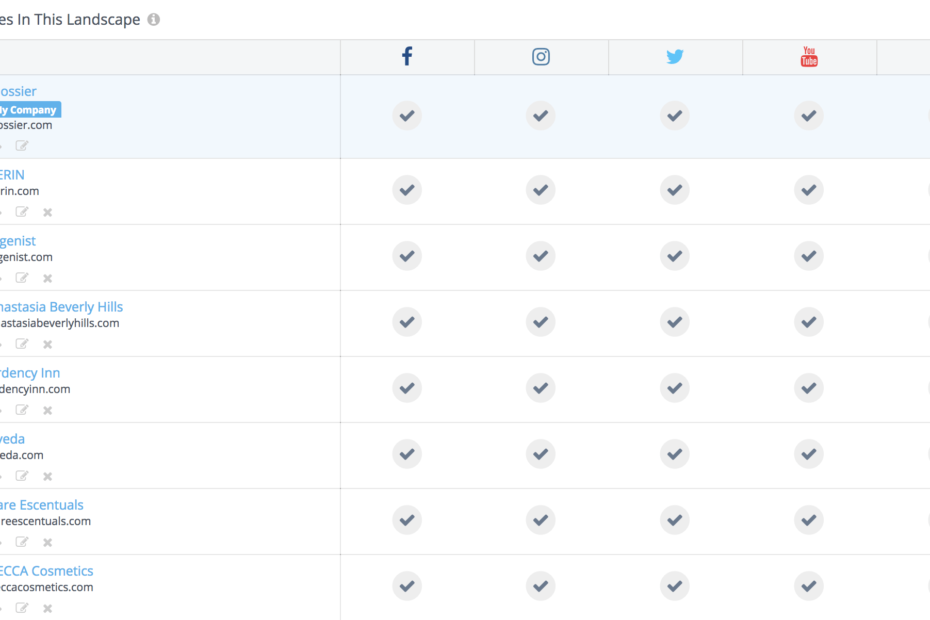Toggle Glossier's Facebook checkmark
The height and width of the screenshot is (620, 930).
click(x=407, y=116)
